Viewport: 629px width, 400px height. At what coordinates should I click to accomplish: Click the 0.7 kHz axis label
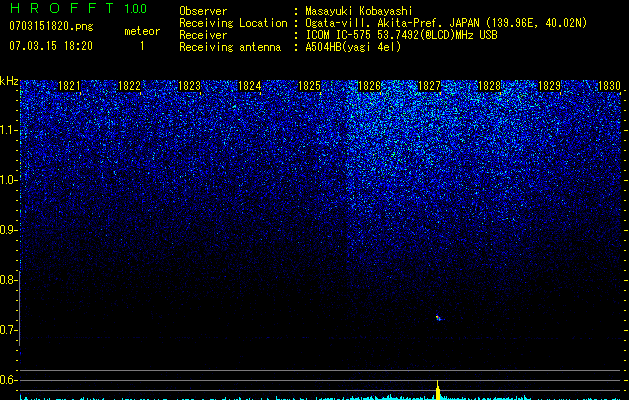coord(8,330)
